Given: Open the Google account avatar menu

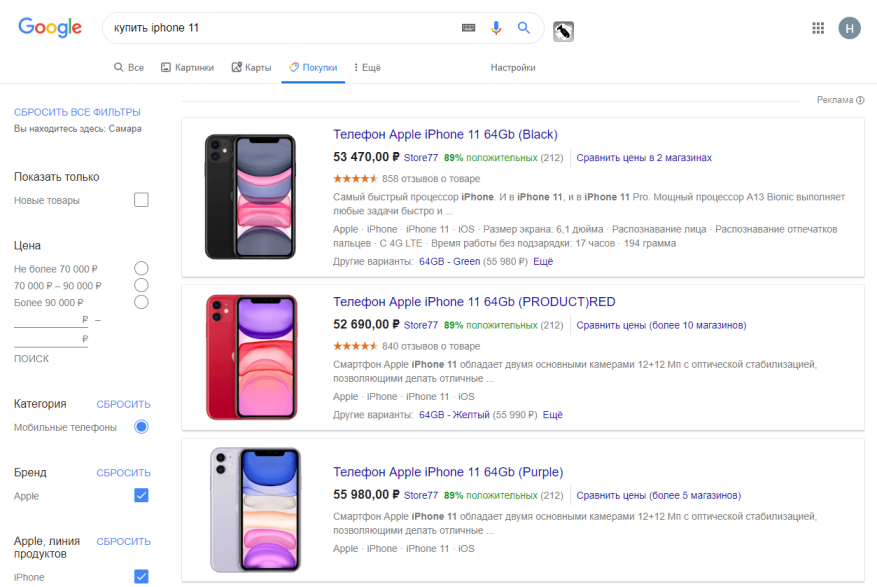Looking at the screenshot, I should pyautogui.click(x=849, y=28).
